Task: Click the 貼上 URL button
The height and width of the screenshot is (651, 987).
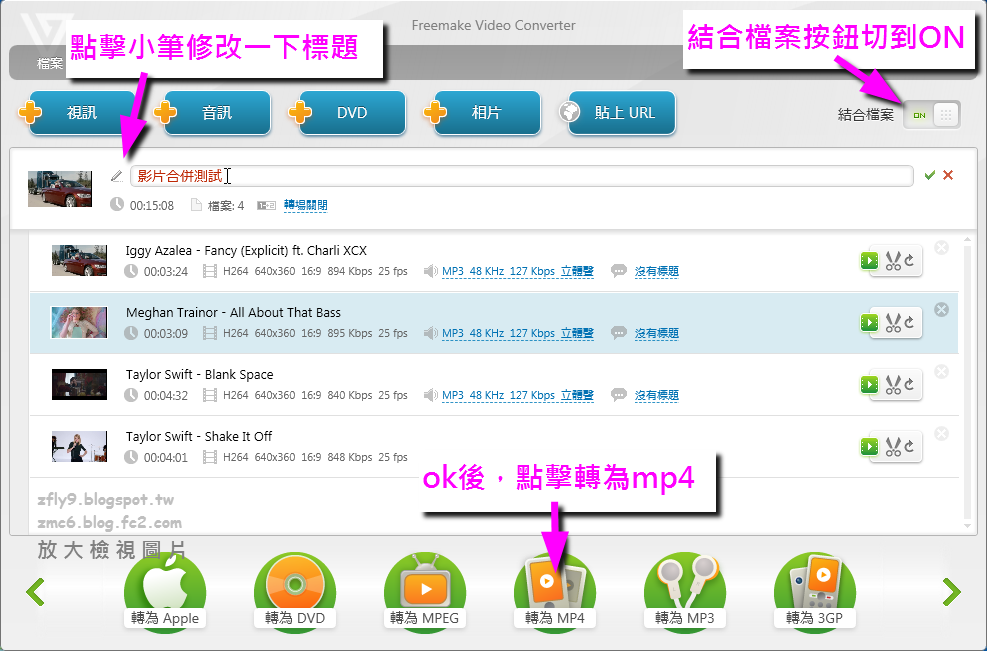Action: pos(622,113)
